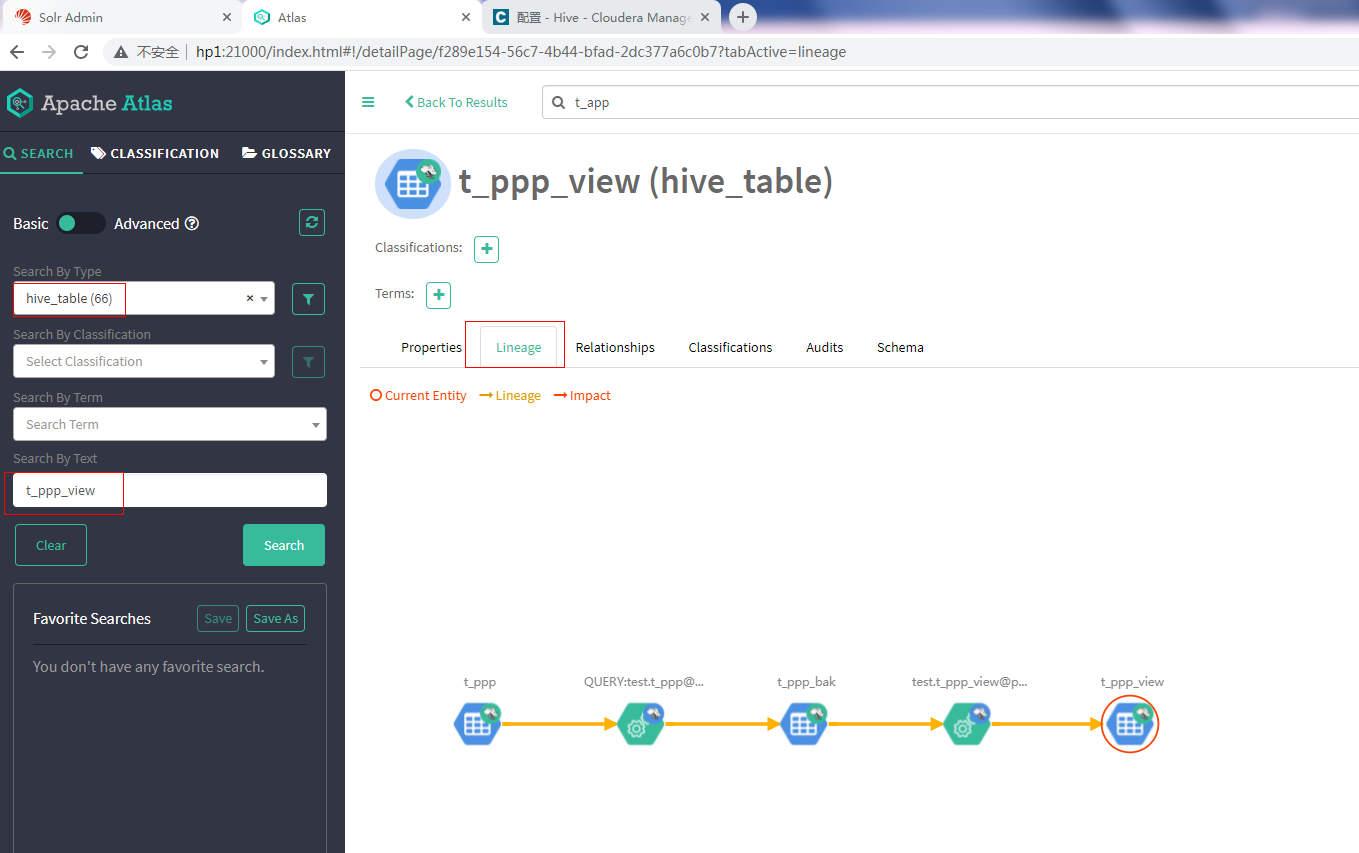Click the refresh search icon
Image resolution: width=1359 pixels, height=853 pixels.
[x=312, y=223]
